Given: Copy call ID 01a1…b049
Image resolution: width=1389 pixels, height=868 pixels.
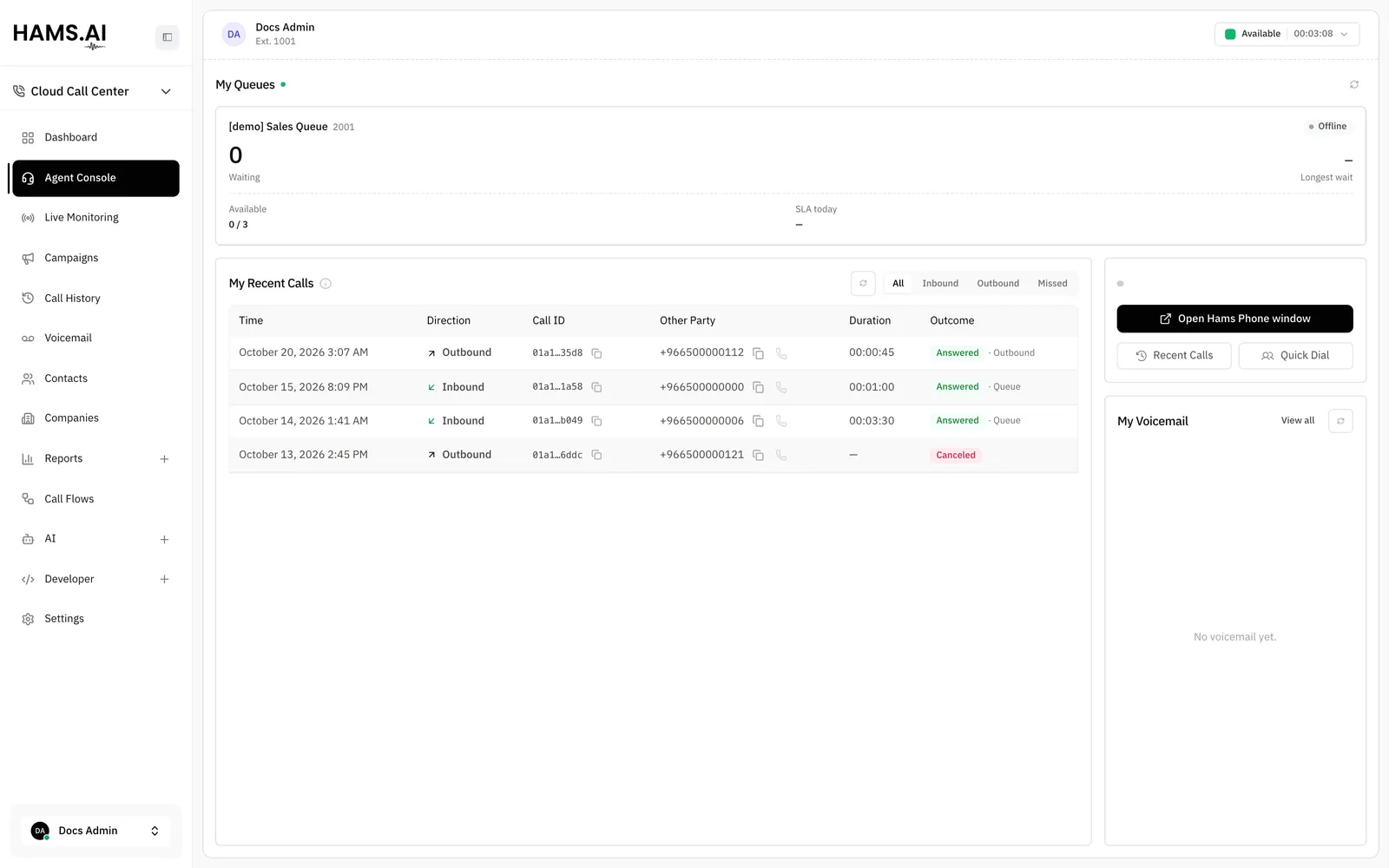Looking at the screenshot, I should (596, 421).
